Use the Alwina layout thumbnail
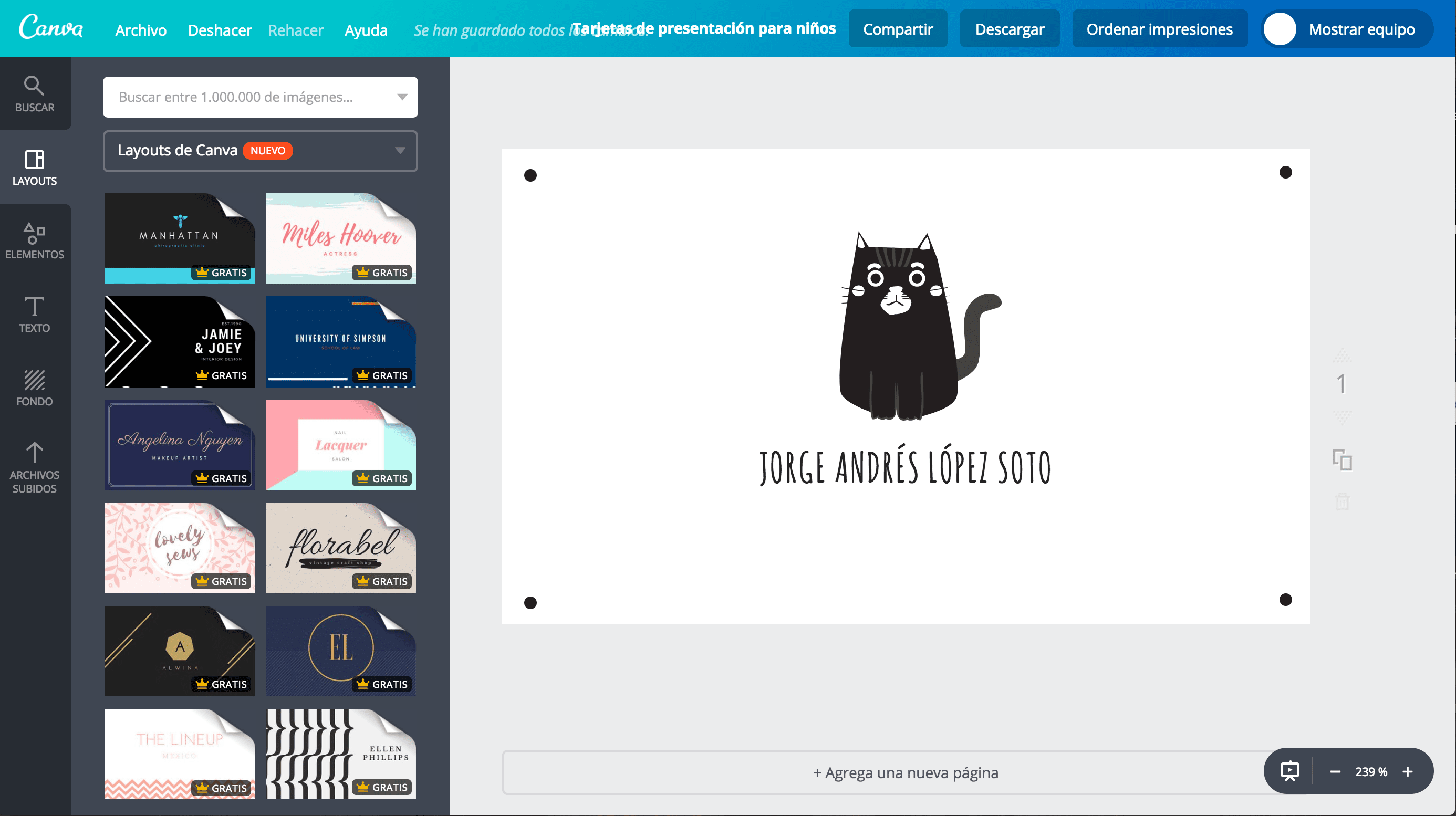This screenshot has height=816, width=1456. [180, 651]
